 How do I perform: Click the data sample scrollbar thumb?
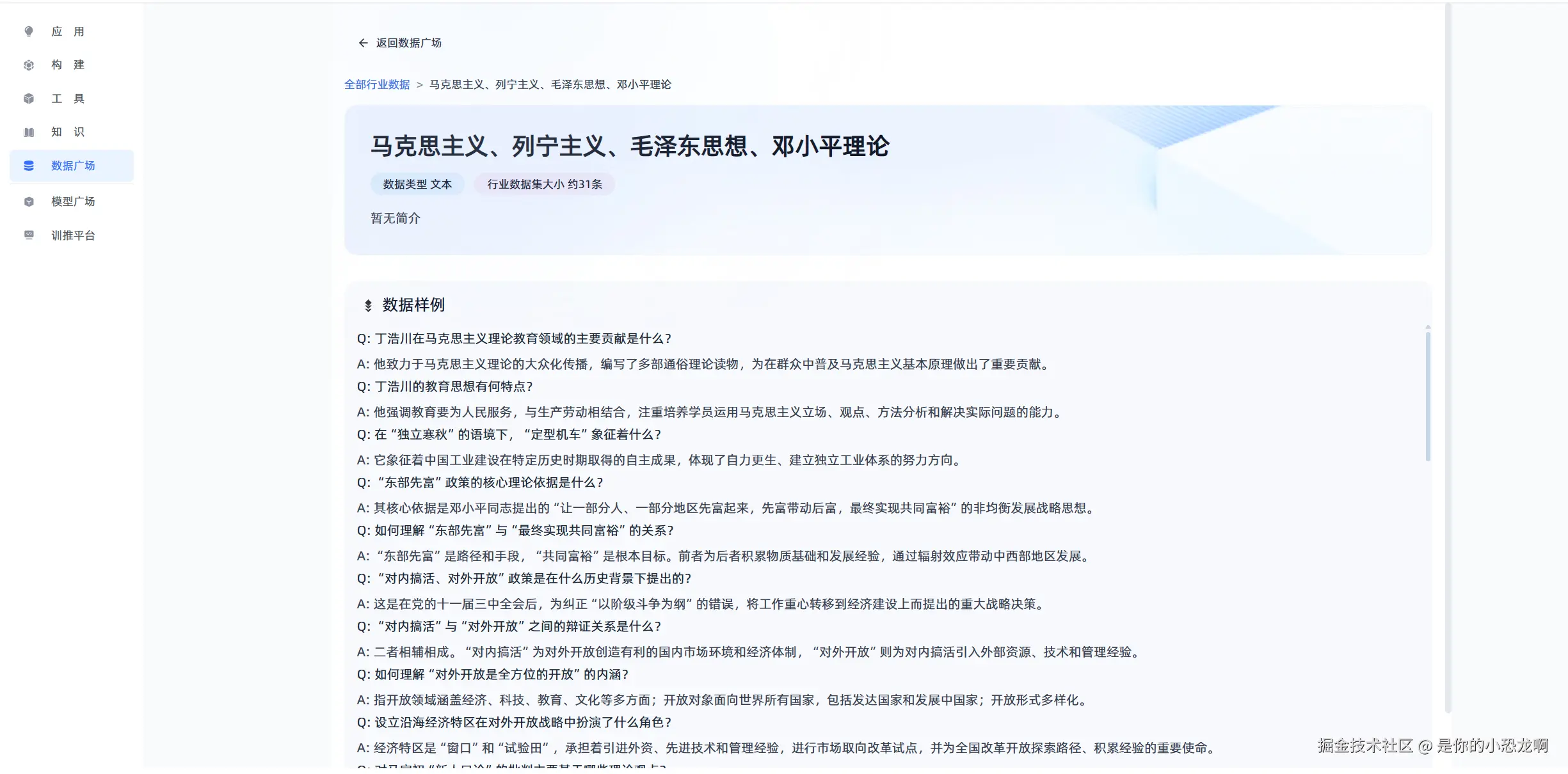click(1428, 397)
